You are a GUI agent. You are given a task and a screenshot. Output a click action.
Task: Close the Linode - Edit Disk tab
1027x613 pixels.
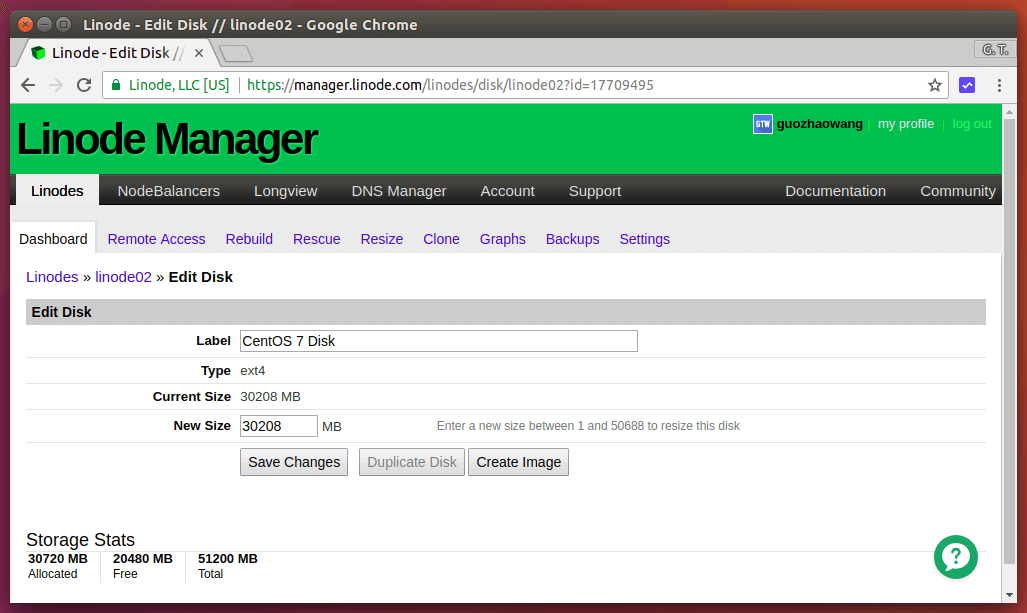point(199,53)
